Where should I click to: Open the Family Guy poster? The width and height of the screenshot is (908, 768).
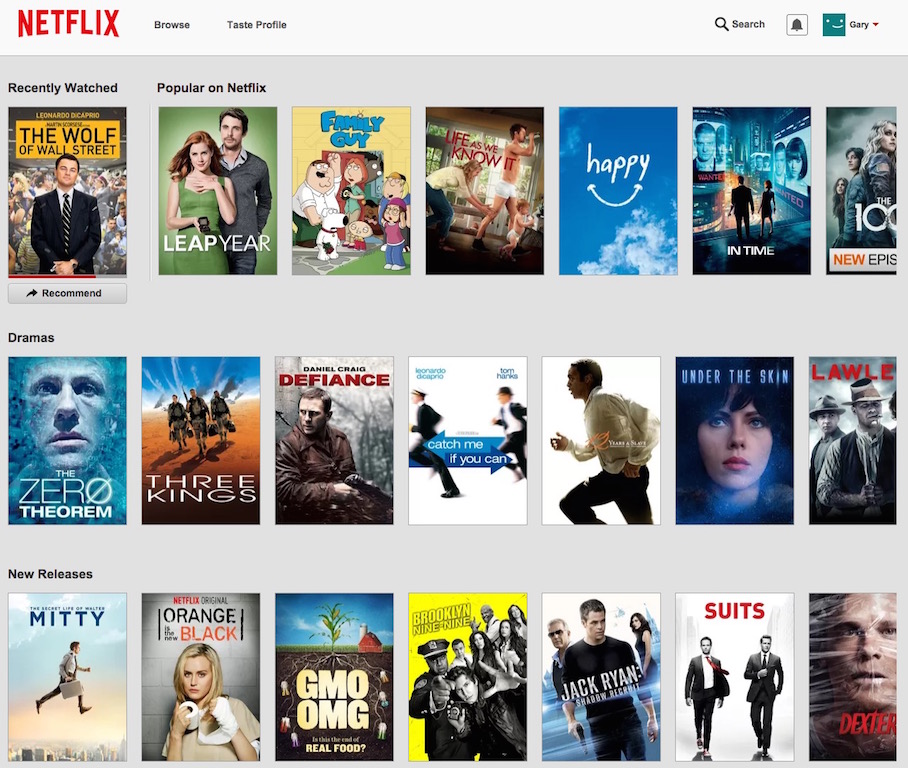[352, 191]
